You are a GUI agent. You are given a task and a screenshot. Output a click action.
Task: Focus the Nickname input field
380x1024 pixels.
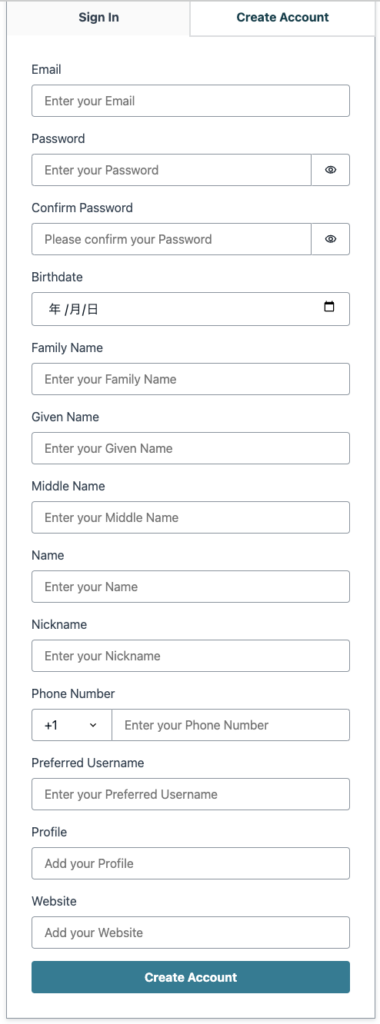pos(191,656)
